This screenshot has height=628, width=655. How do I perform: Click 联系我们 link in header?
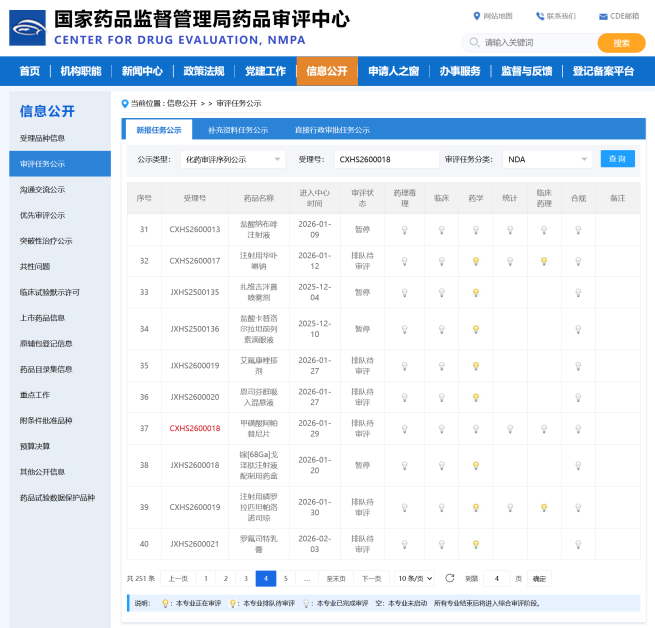pos(561,16)
